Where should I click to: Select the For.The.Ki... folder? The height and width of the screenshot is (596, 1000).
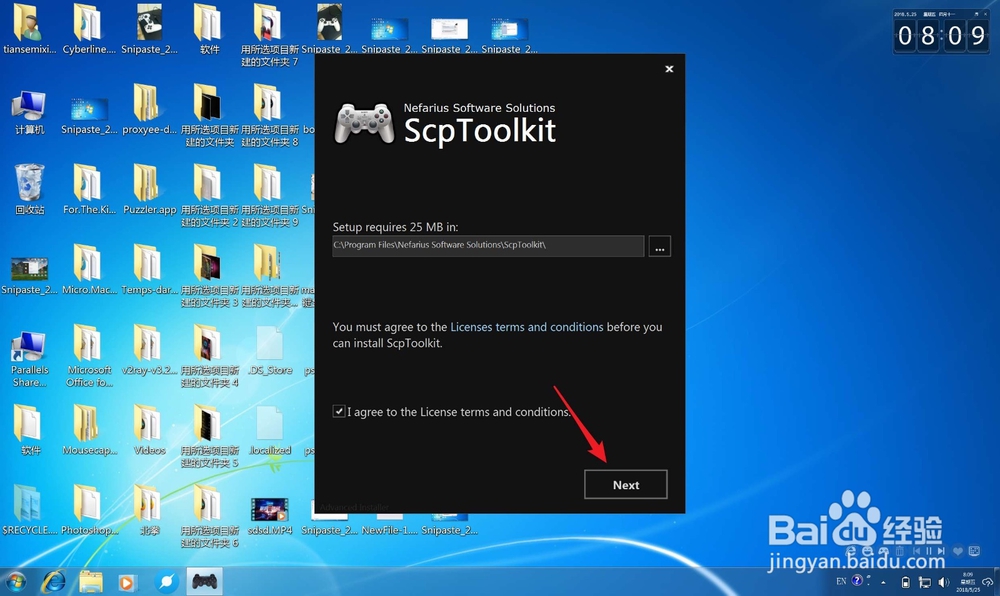tap(89, 189)
